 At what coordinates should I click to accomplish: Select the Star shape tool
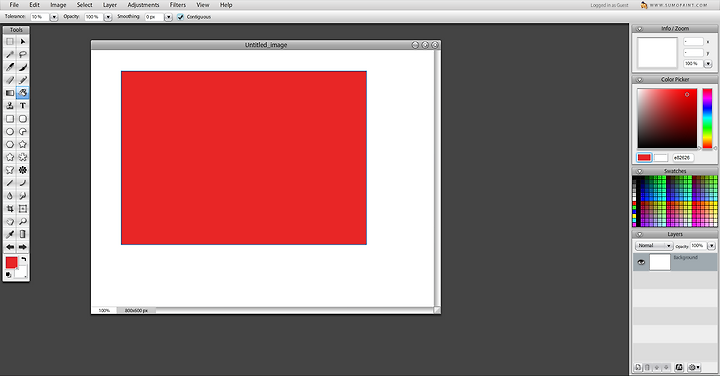click(22, 145)
